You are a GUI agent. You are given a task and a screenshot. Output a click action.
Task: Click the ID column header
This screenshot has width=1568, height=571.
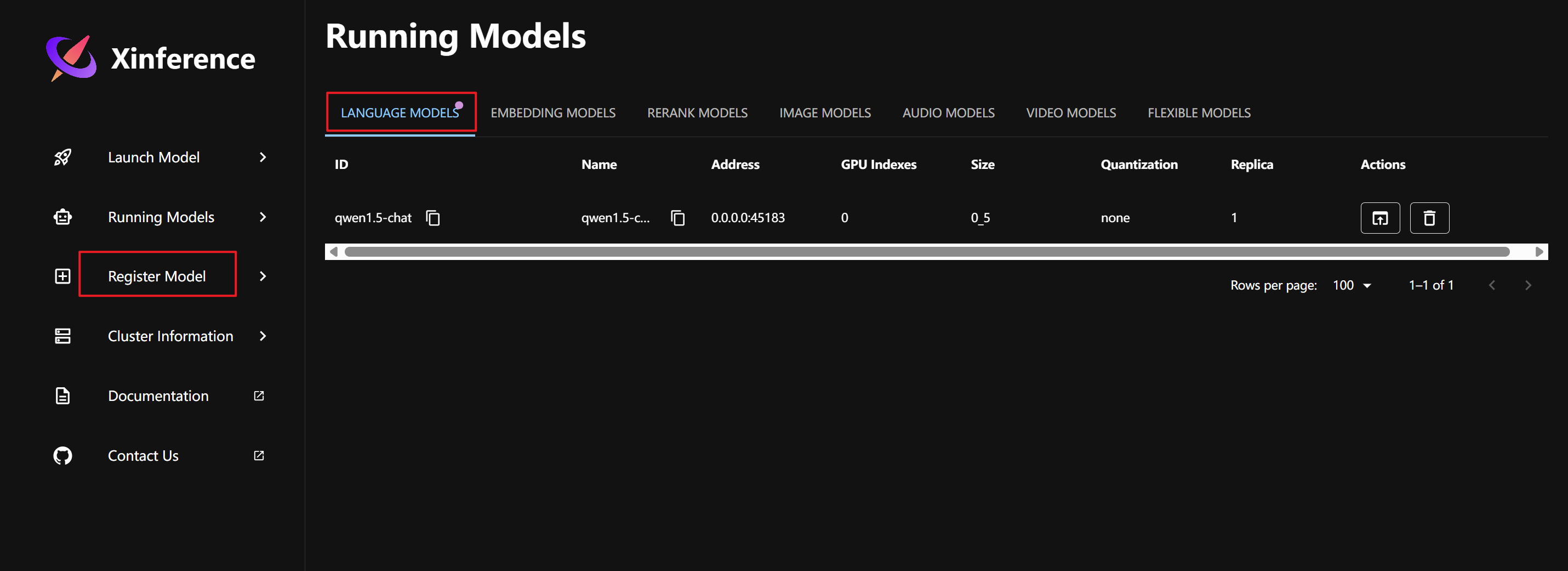(x=341, y=165)
